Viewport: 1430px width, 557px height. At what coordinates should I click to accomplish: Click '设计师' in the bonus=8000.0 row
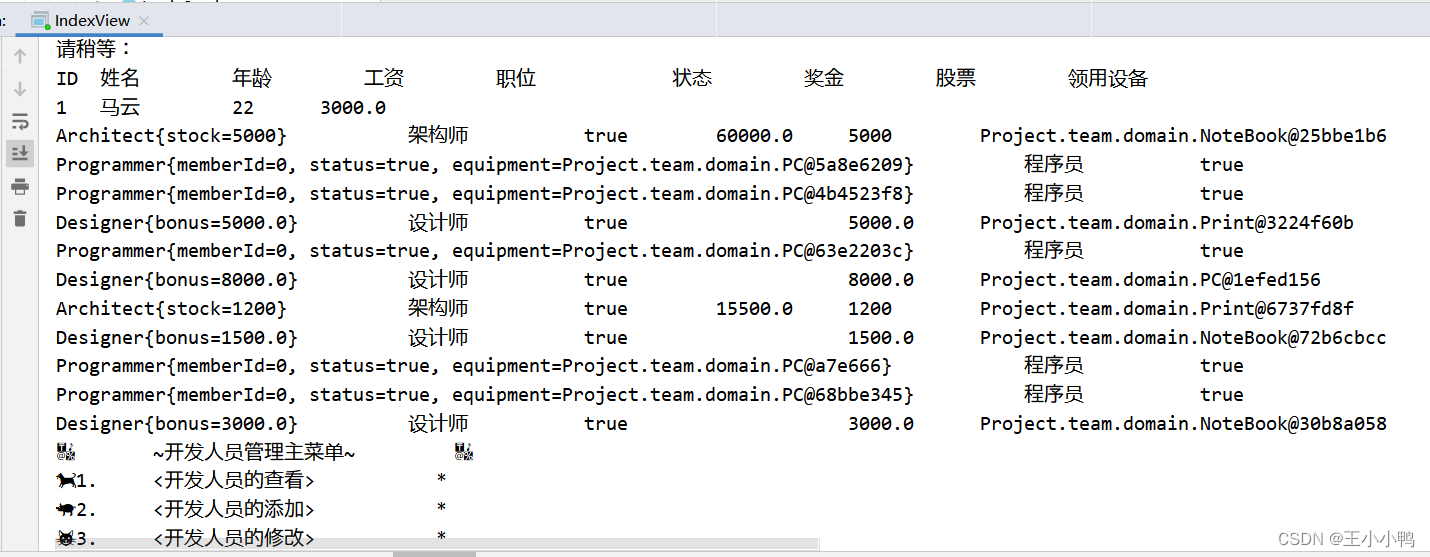point(438,280)
